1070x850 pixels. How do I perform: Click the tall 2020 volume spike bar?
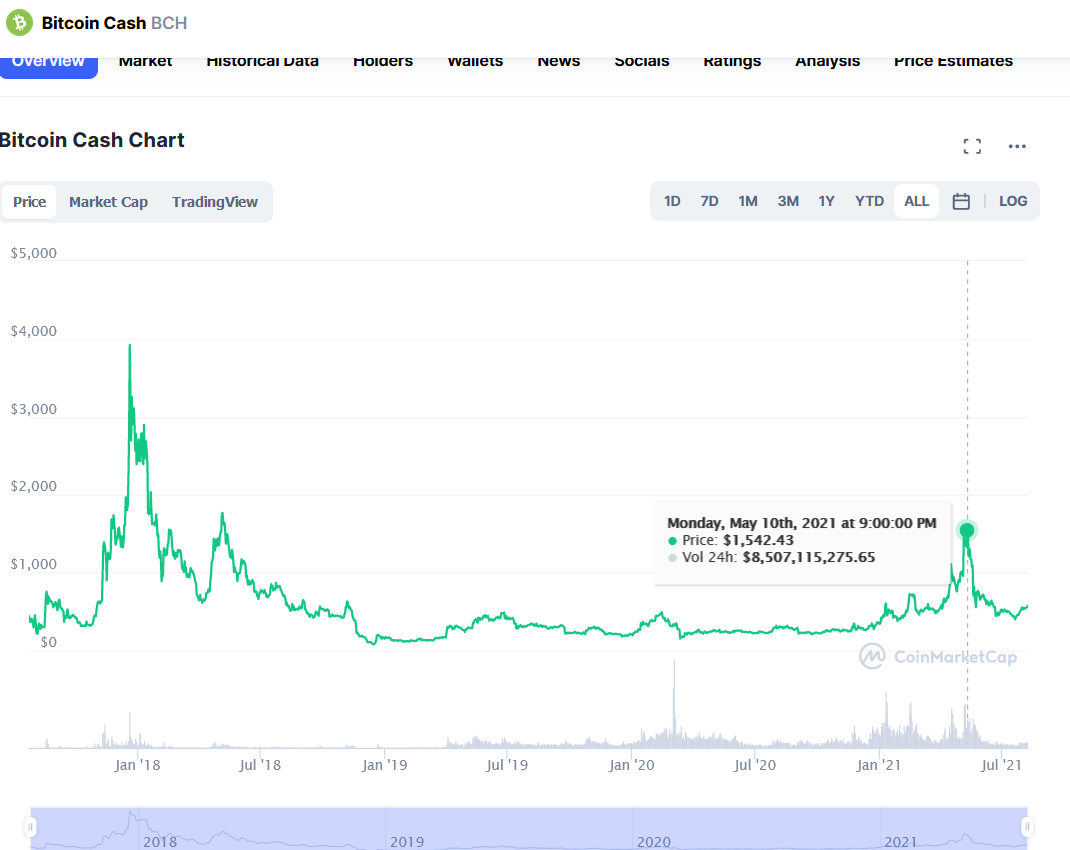pyautogui.click(x=674, y=703)
